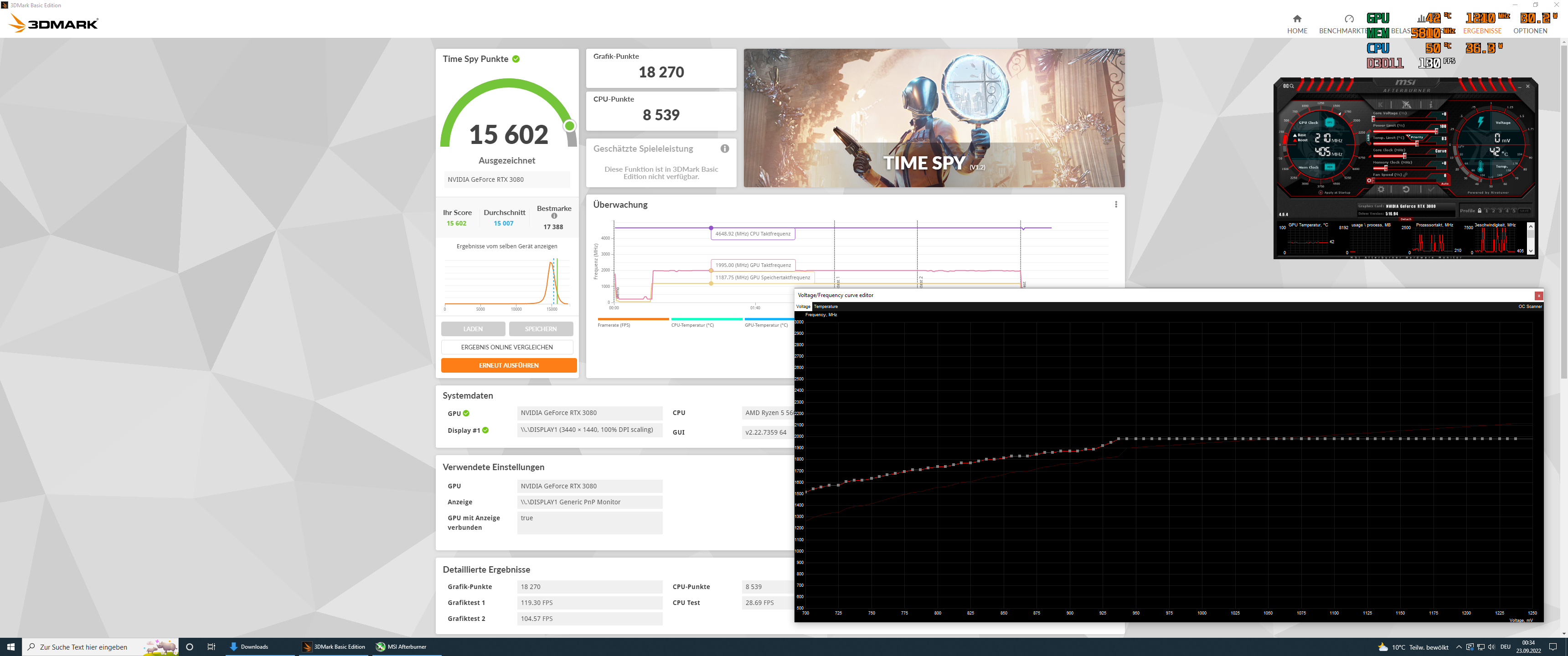Click the fan speed link icon
Screen dimensions: 1568x656
pyautogui.click(x=1405, y=174)
